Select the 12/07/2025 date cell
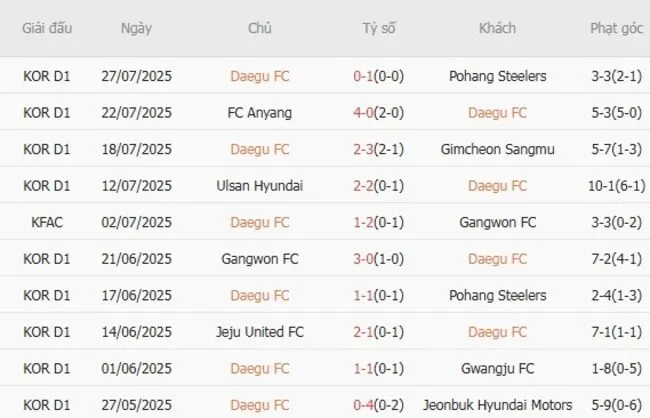This screenshot has height=418, width=650. (136, 186)
